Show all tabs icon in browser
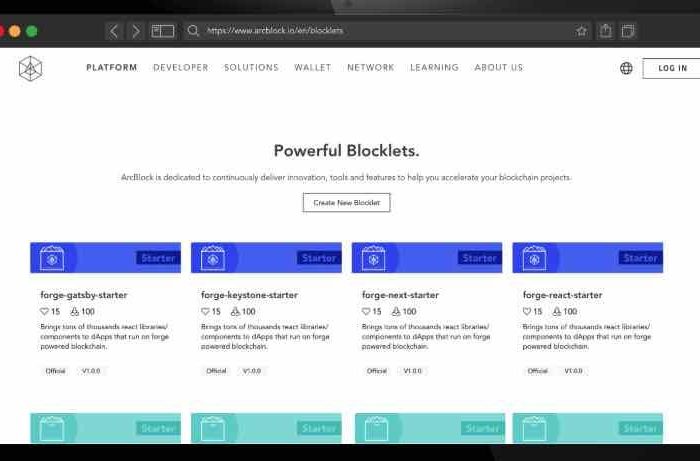The width and height of the screenshot is (700, 461). (x=628, y=31)
